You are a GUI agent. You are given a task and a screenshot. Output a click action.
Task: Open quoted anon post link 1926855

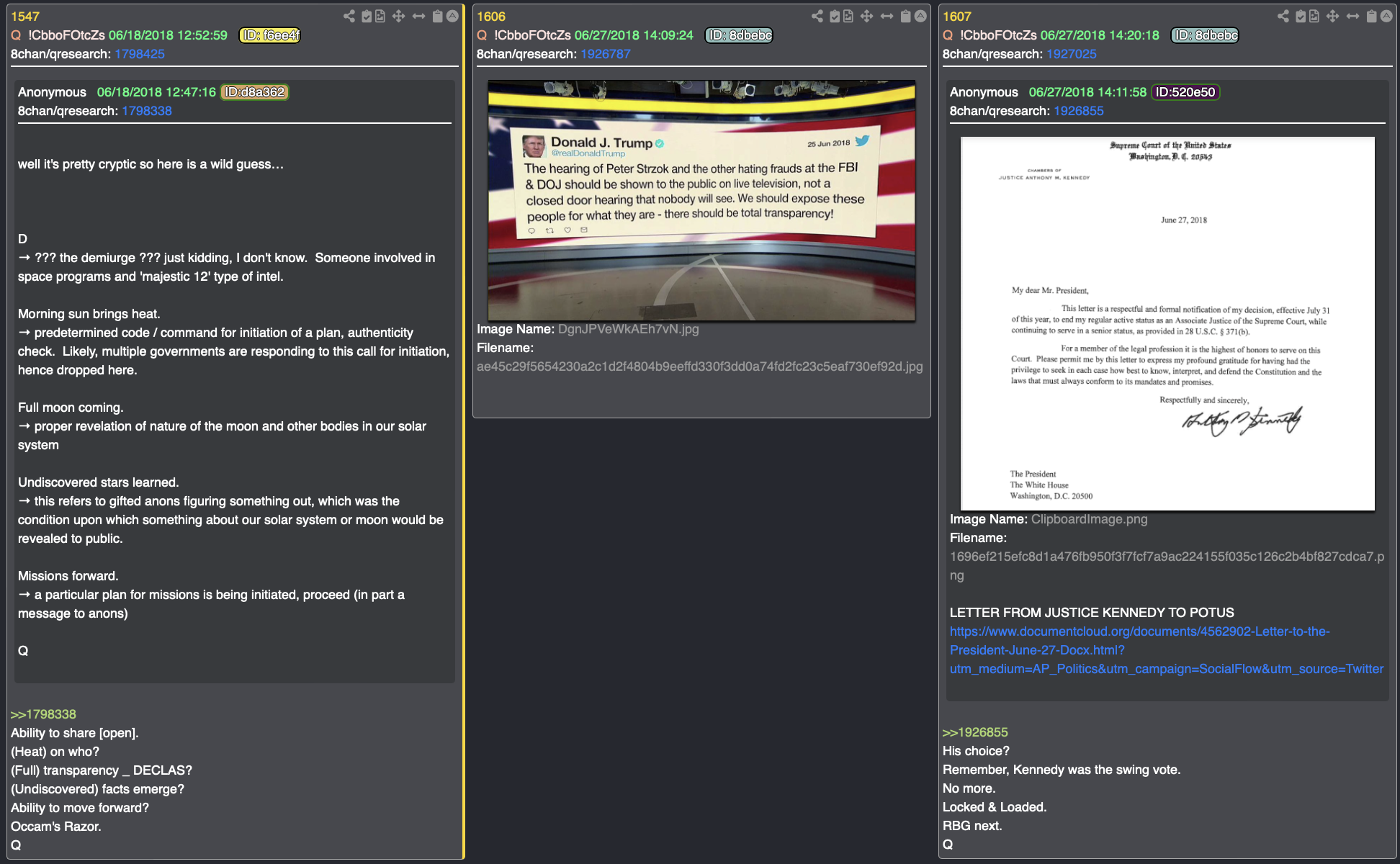(1079, 111)
